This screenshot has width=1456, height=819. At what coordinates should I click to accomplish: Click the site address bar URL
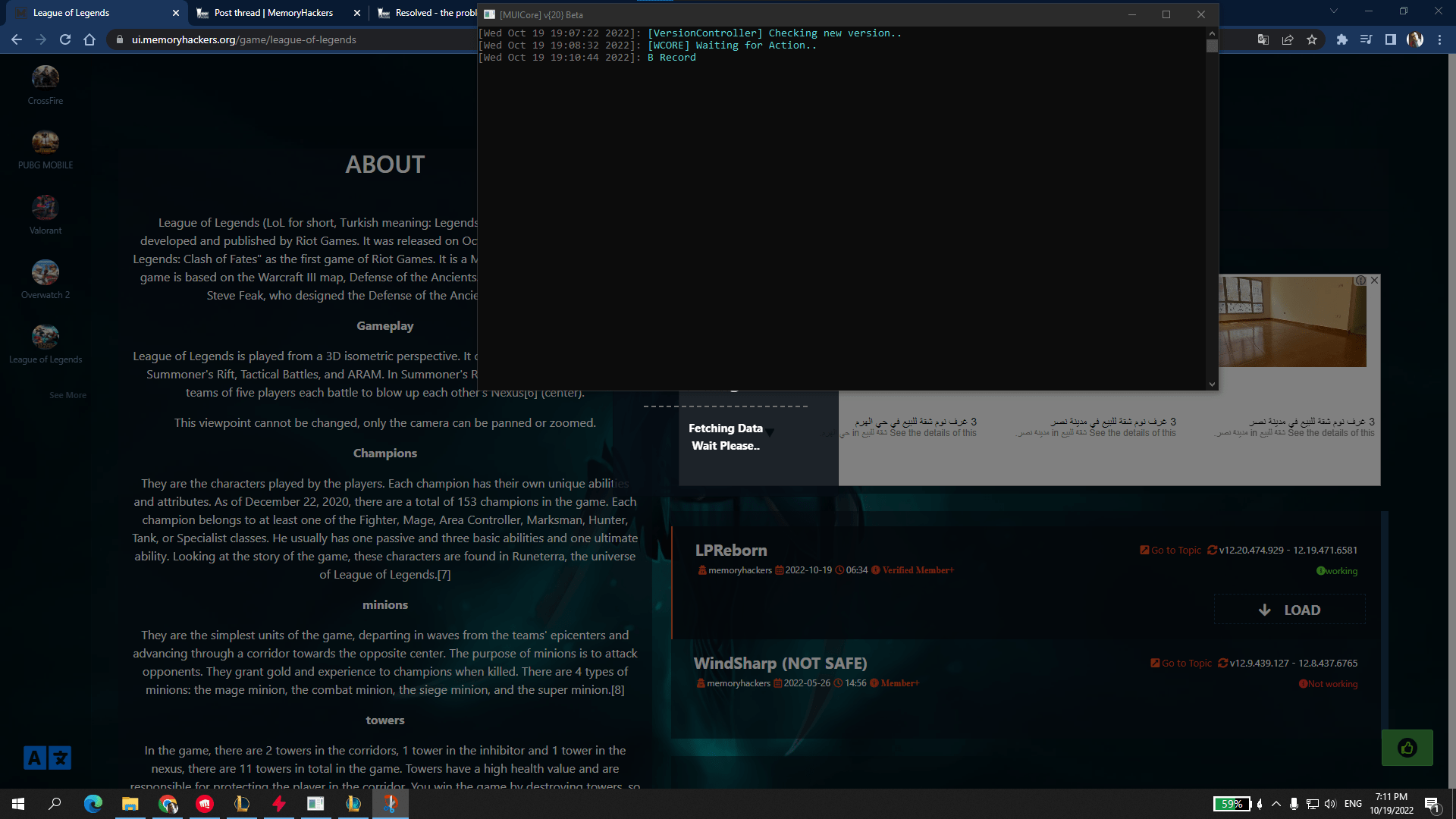(243, 39)
